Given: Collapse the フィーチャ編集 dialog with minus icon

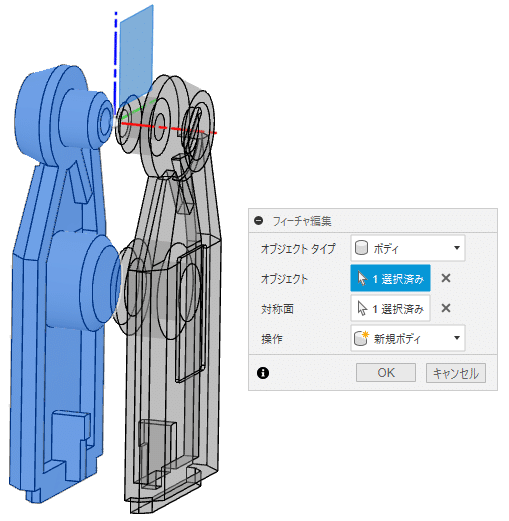Looking at the screenshot, I should [259, 221].
